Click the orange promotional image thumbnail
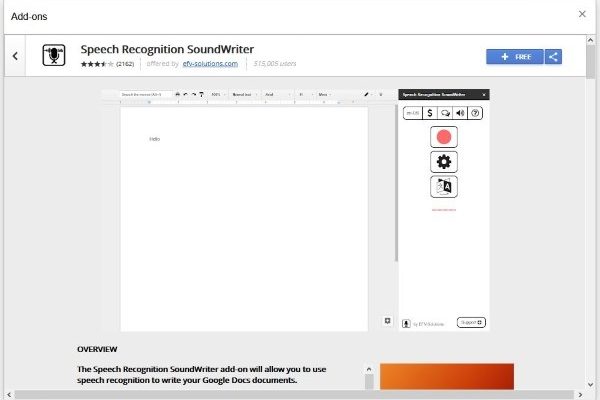This screenshot has height=400, width=600. tap(447, 377)
